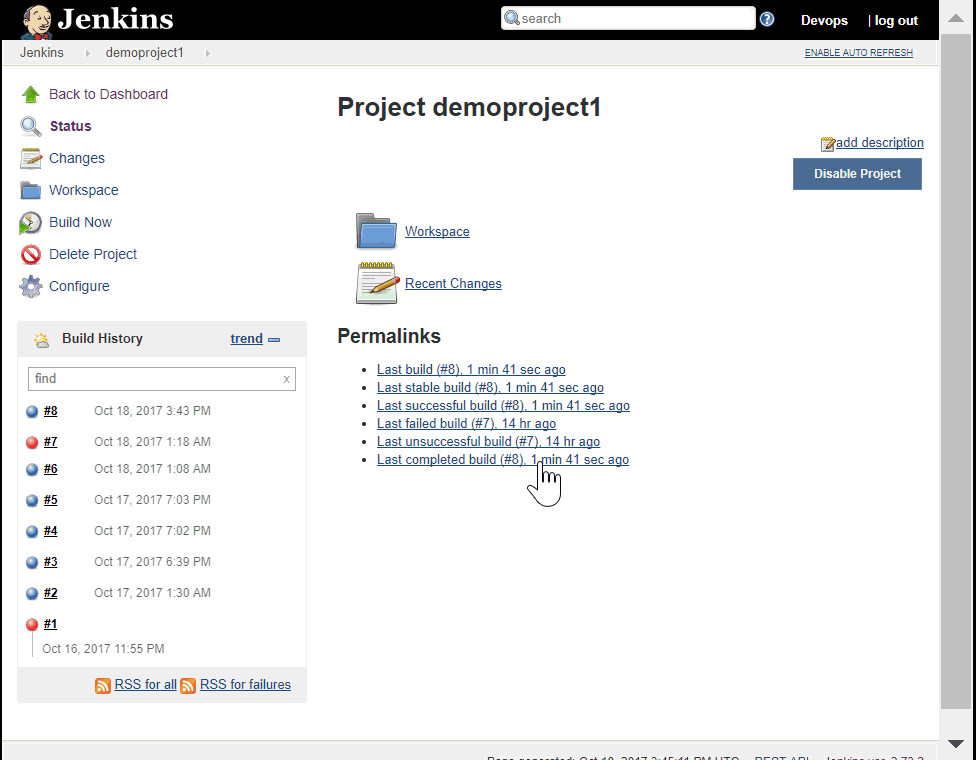
Task: Click the Jenkins butler logo icon
Action: tap(37, 21)
